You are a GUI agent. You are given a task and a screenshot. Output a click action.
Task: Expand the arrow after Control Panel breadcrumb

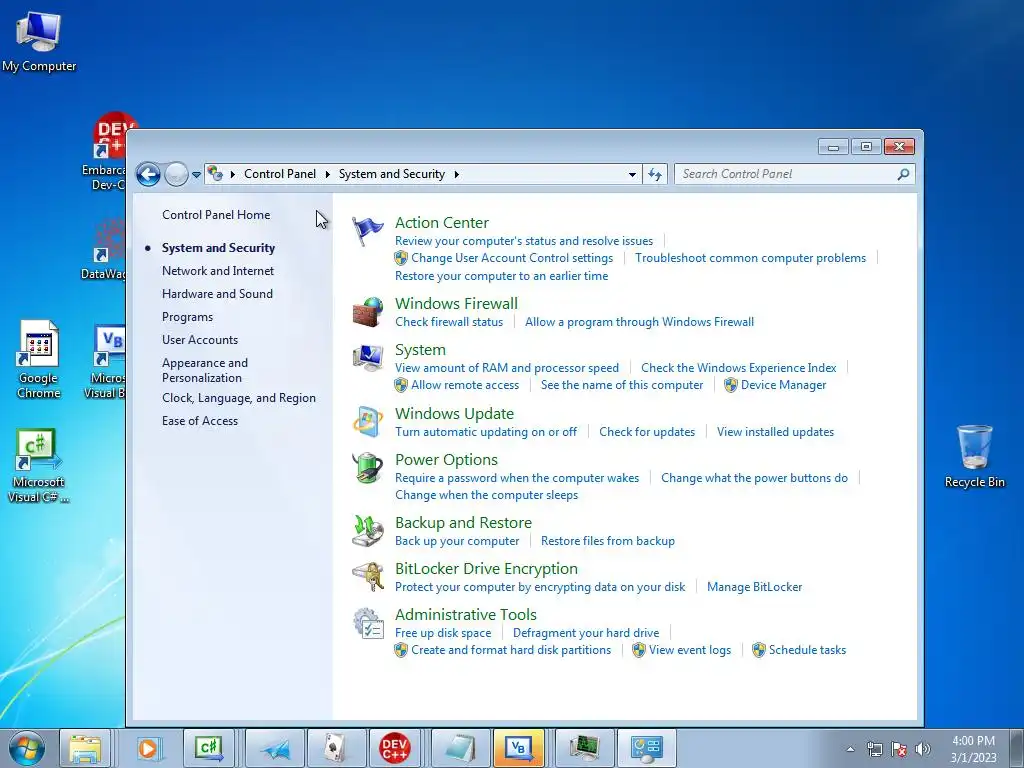coord(327,174)
